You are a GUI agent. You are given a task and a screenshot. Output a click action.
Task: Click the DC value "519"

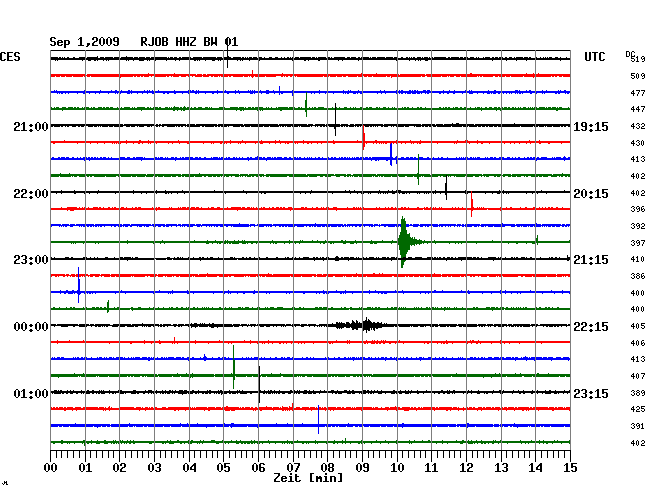(638, 59)
